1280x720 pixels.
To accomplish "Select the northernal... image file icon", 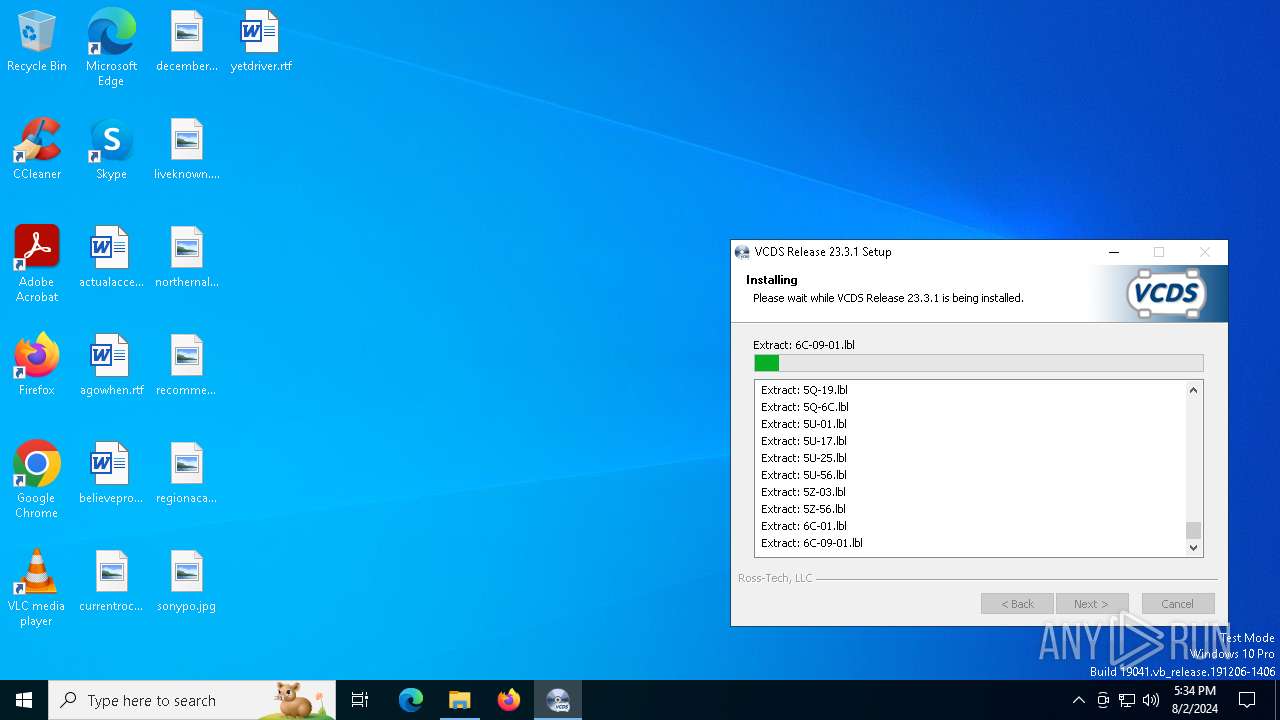I will click(x=186, y=258).
